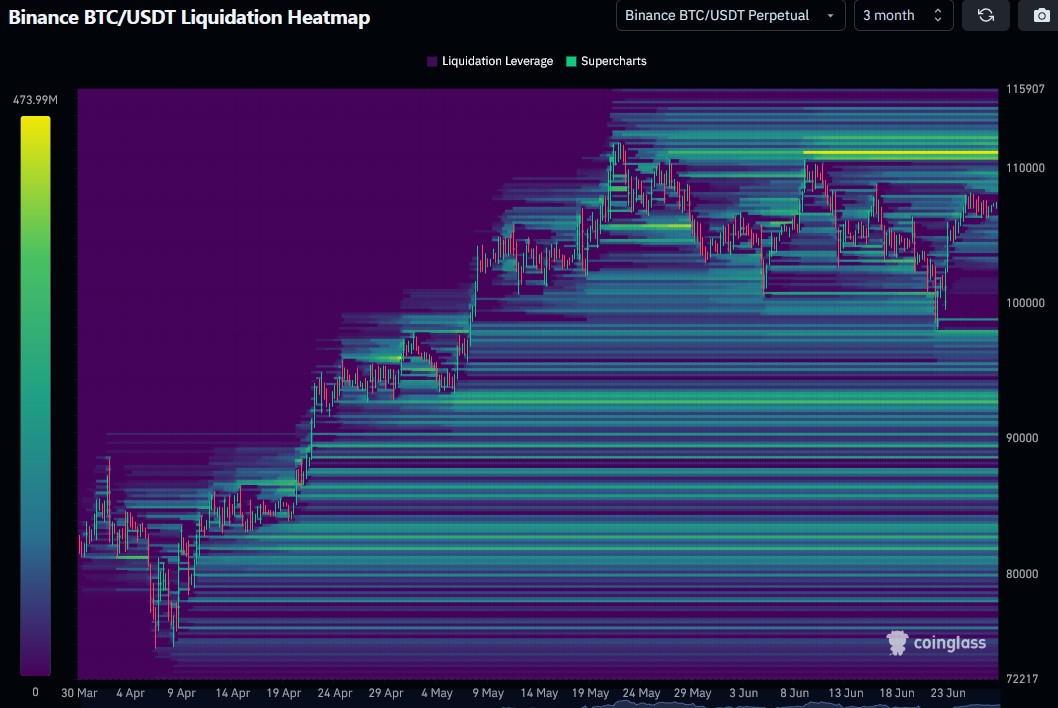Click the 8 Jun date axis label
This screenshot has height=708, width=1058.
point(794,693)
